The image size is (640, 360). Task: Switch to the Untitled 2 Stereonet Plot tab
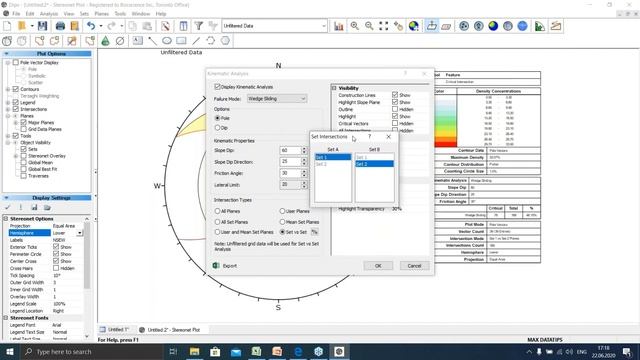click(170, 329)
